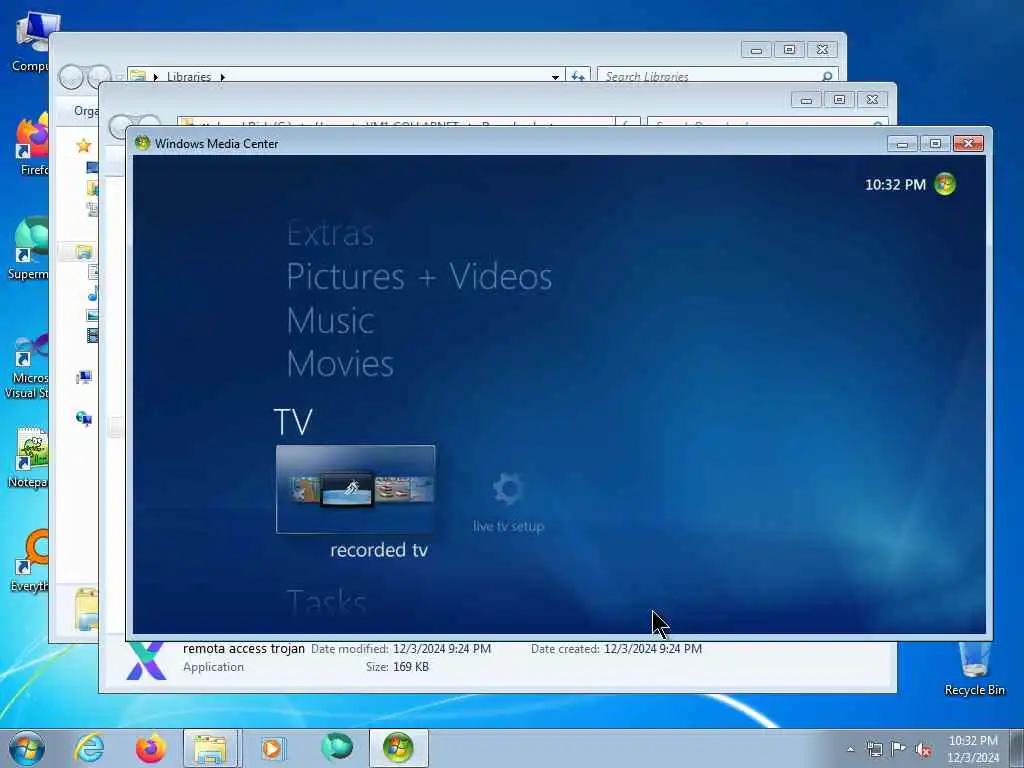Open the Start menu

point(27,748)
